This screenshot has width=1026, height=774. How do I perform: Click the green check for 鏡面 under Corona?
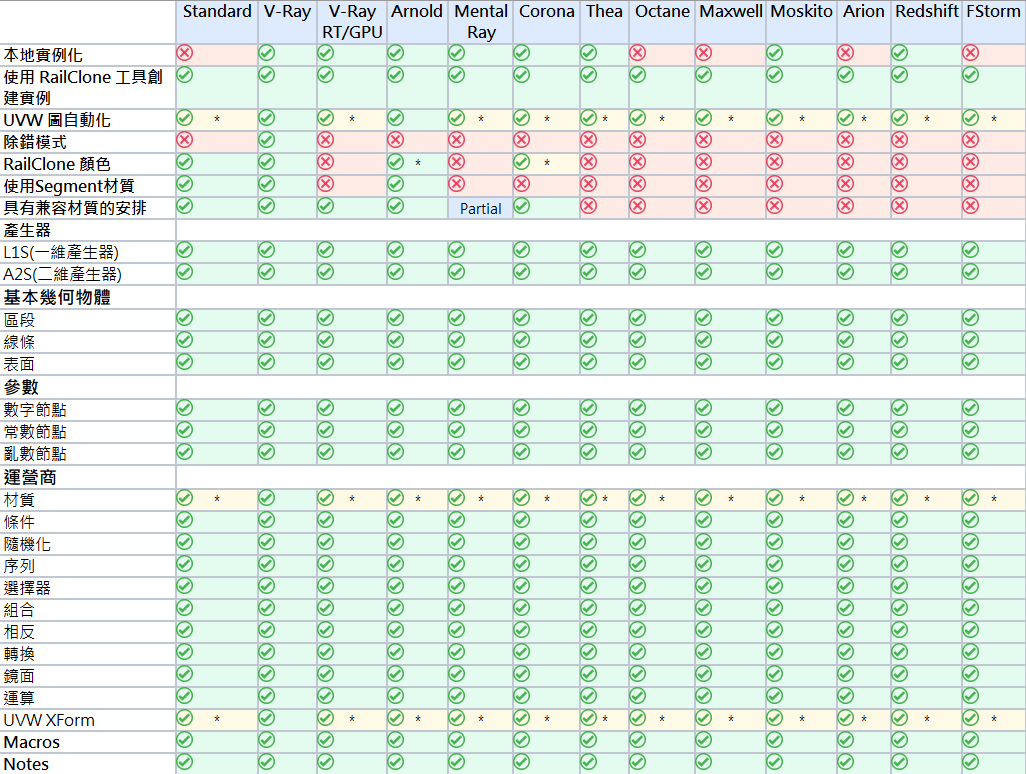coord(522,674)
